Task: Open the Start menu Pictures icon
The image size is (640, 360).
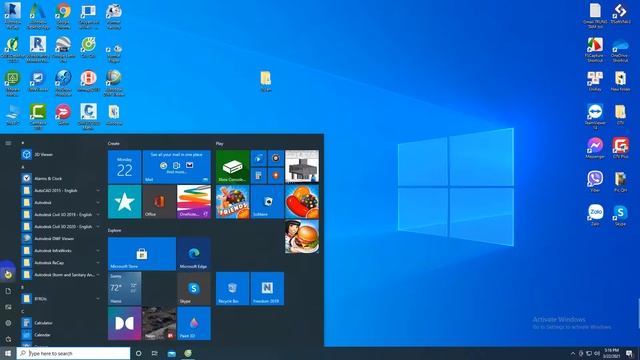Action: [8, 307]
